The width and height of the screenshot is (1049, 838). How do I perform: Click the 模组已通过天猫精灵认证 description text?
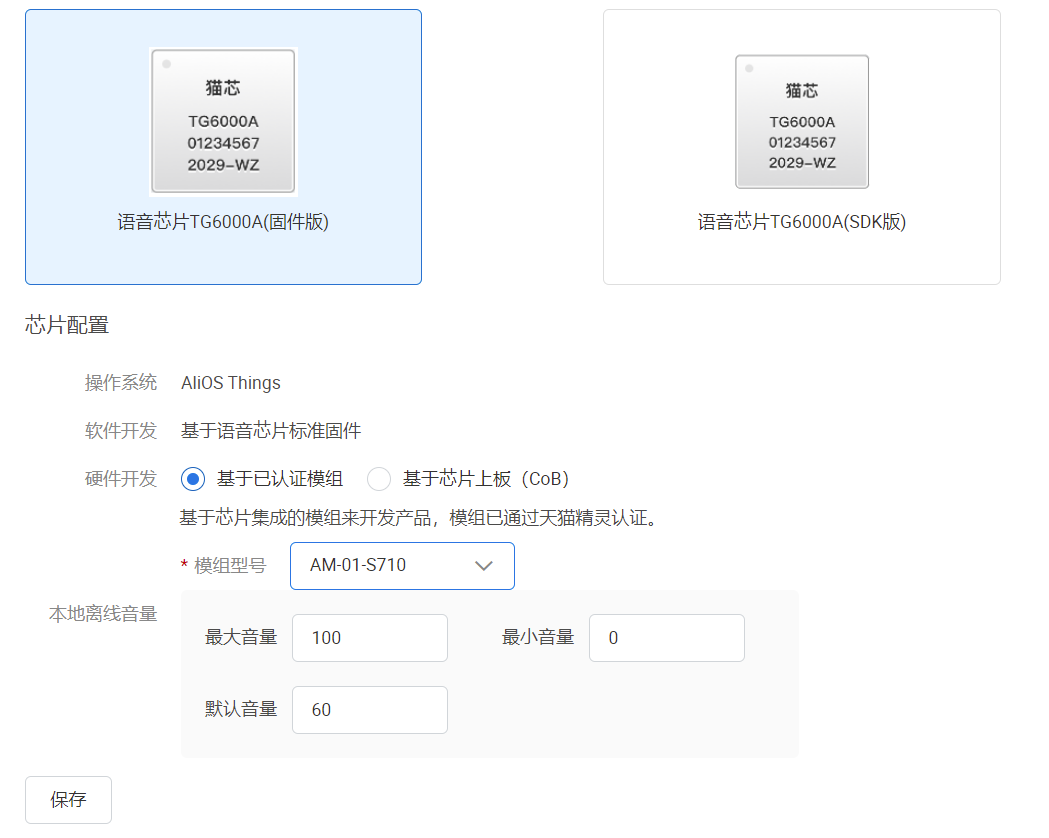click(x=553, y=518)
